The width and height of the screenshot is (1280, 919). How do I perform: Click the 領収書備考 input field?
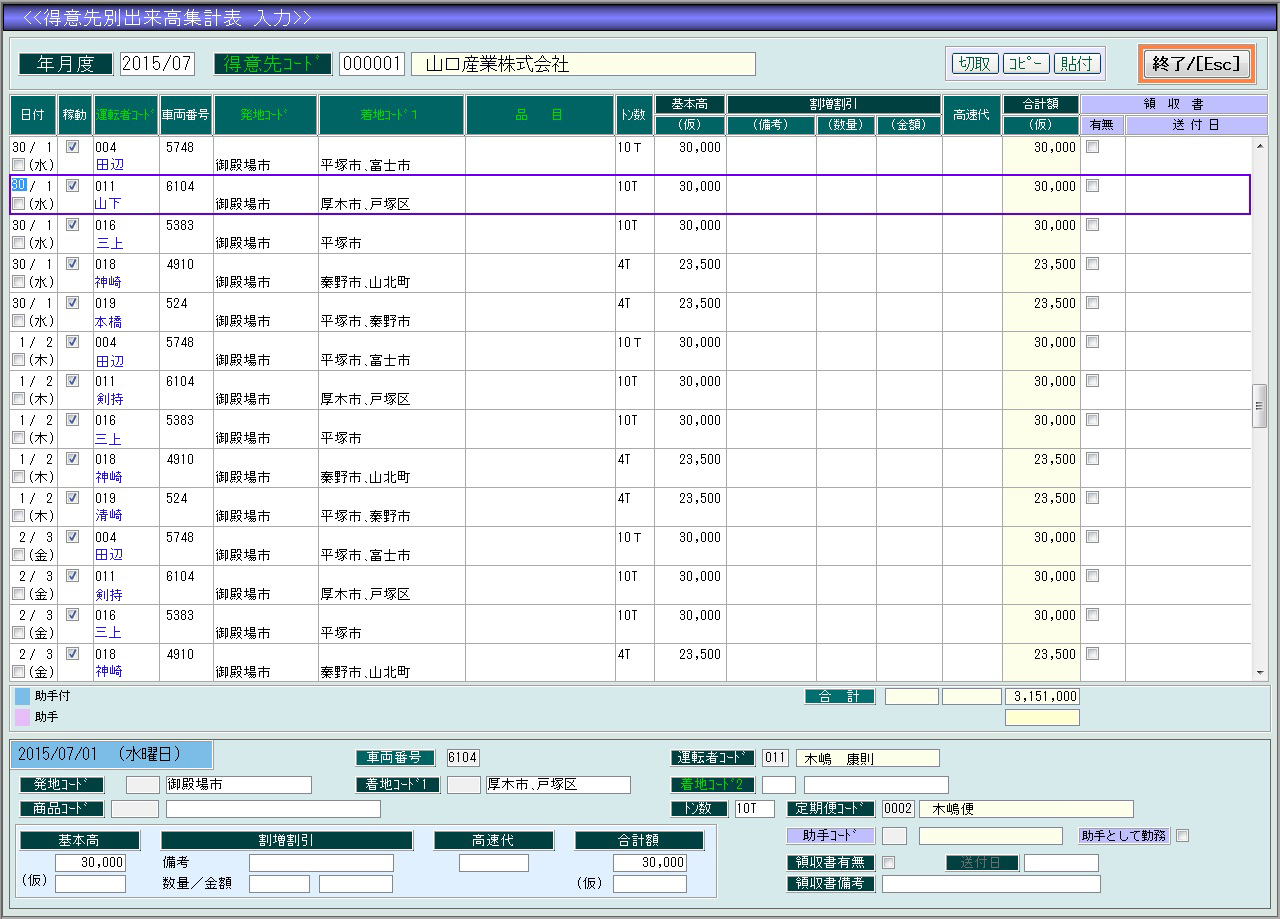click(991, 884)
